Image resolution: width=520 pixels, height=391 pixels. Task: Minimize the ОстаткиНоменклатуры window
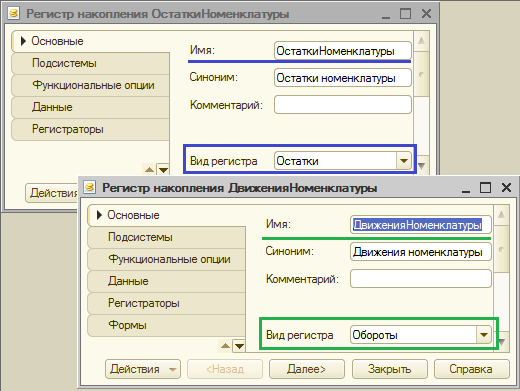[386, 14]
